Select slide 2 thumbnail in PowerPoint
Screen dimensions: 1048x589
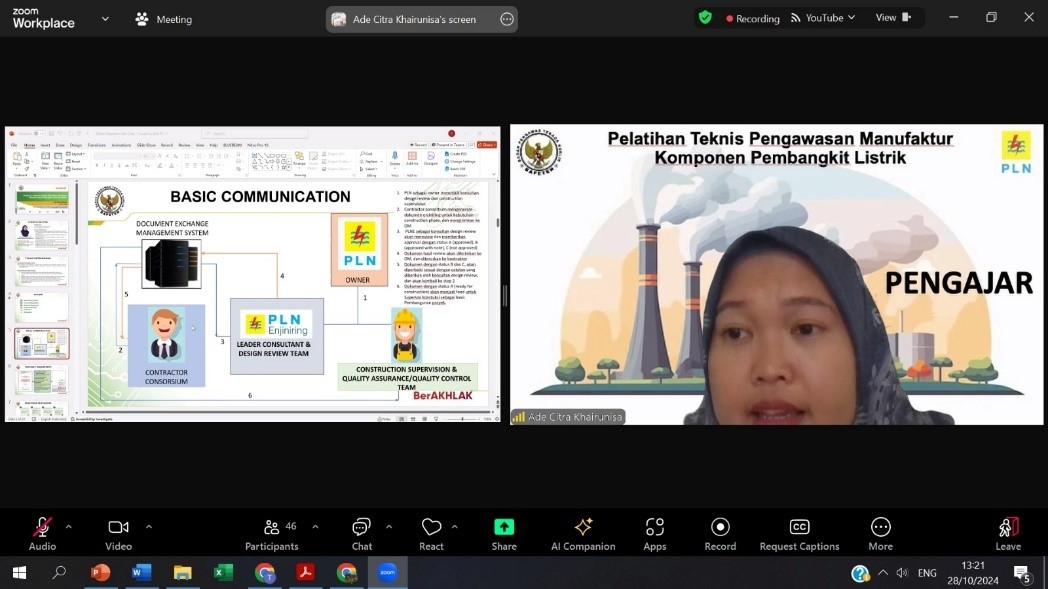pyautogui.click(x=41, y=235)
